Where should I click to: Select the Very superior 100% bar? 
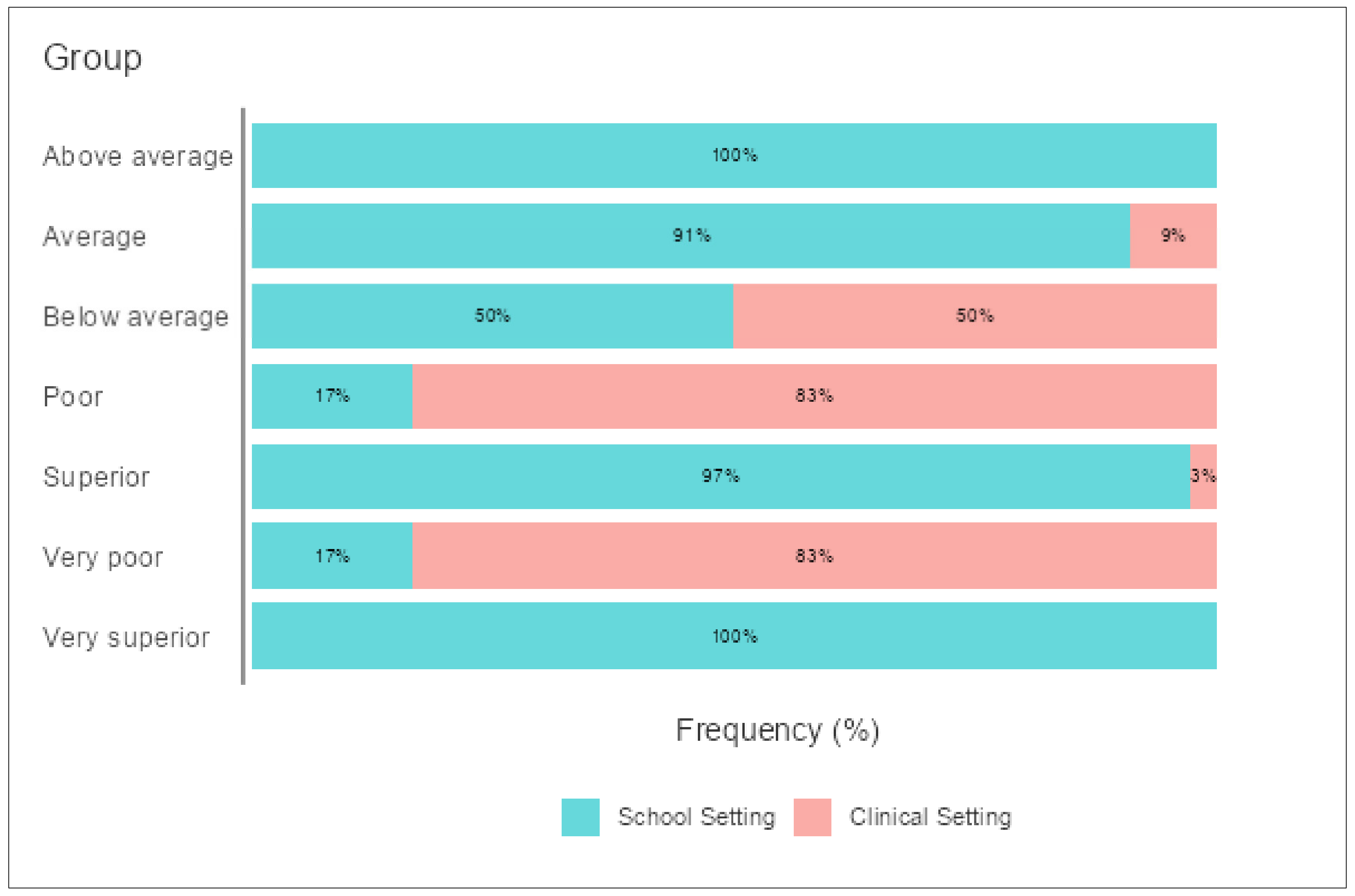coord(734,635)
